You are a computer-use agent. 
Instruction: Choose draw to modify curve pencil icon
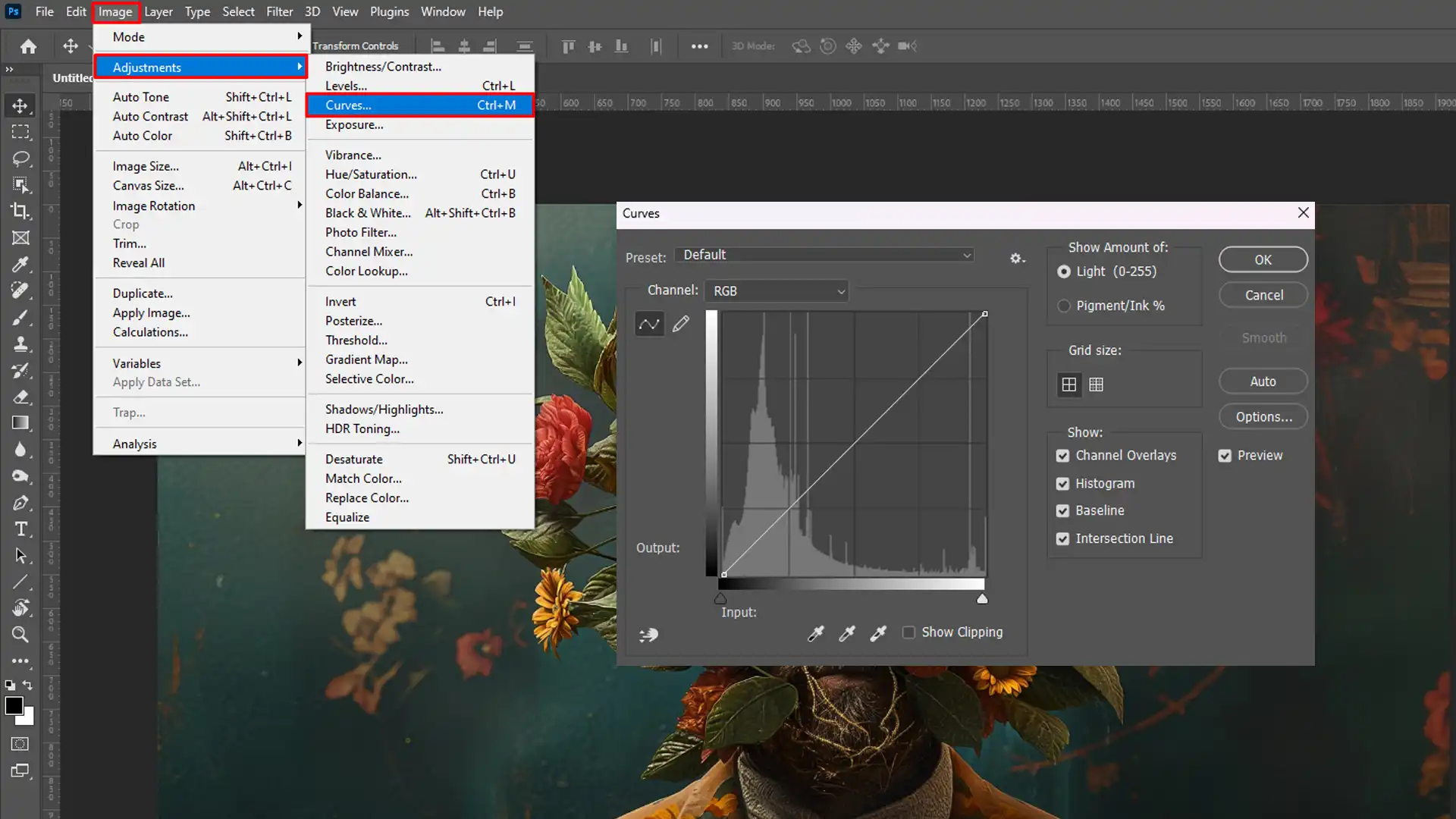click(681, 325)
